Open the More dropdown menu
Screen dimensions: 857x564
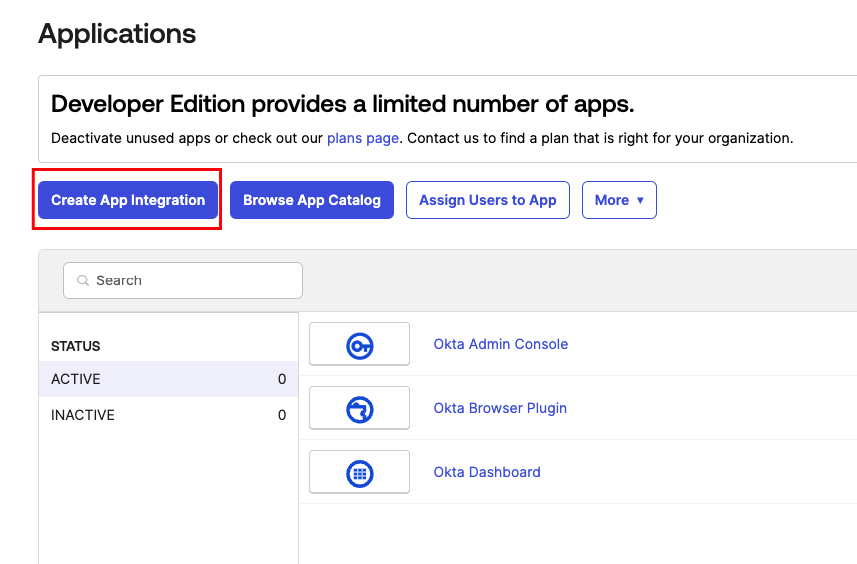tap(619, 200)
